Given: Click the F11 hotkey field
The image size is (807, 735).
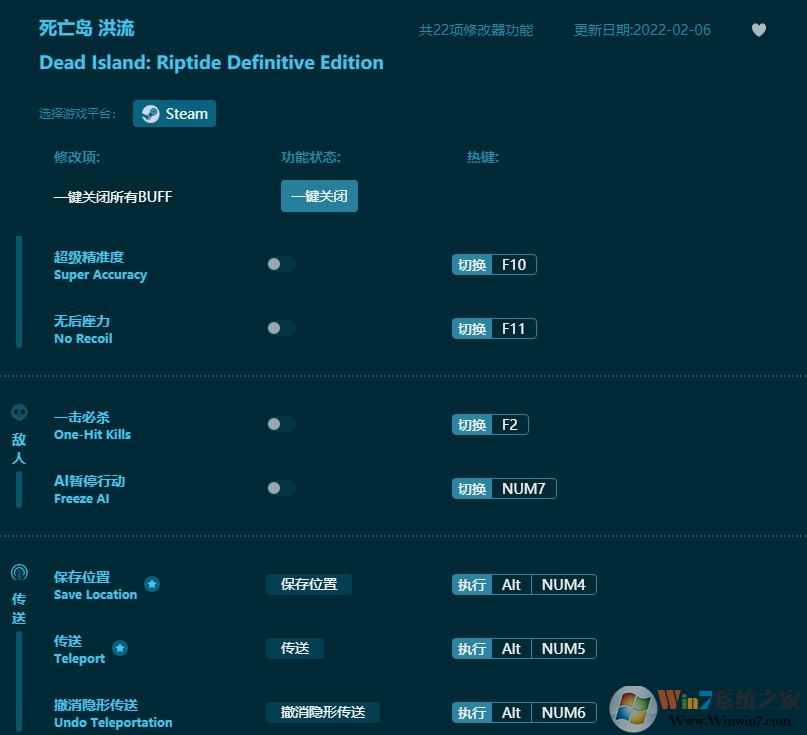Looking at the screenshot, I should tap(514, 328).
